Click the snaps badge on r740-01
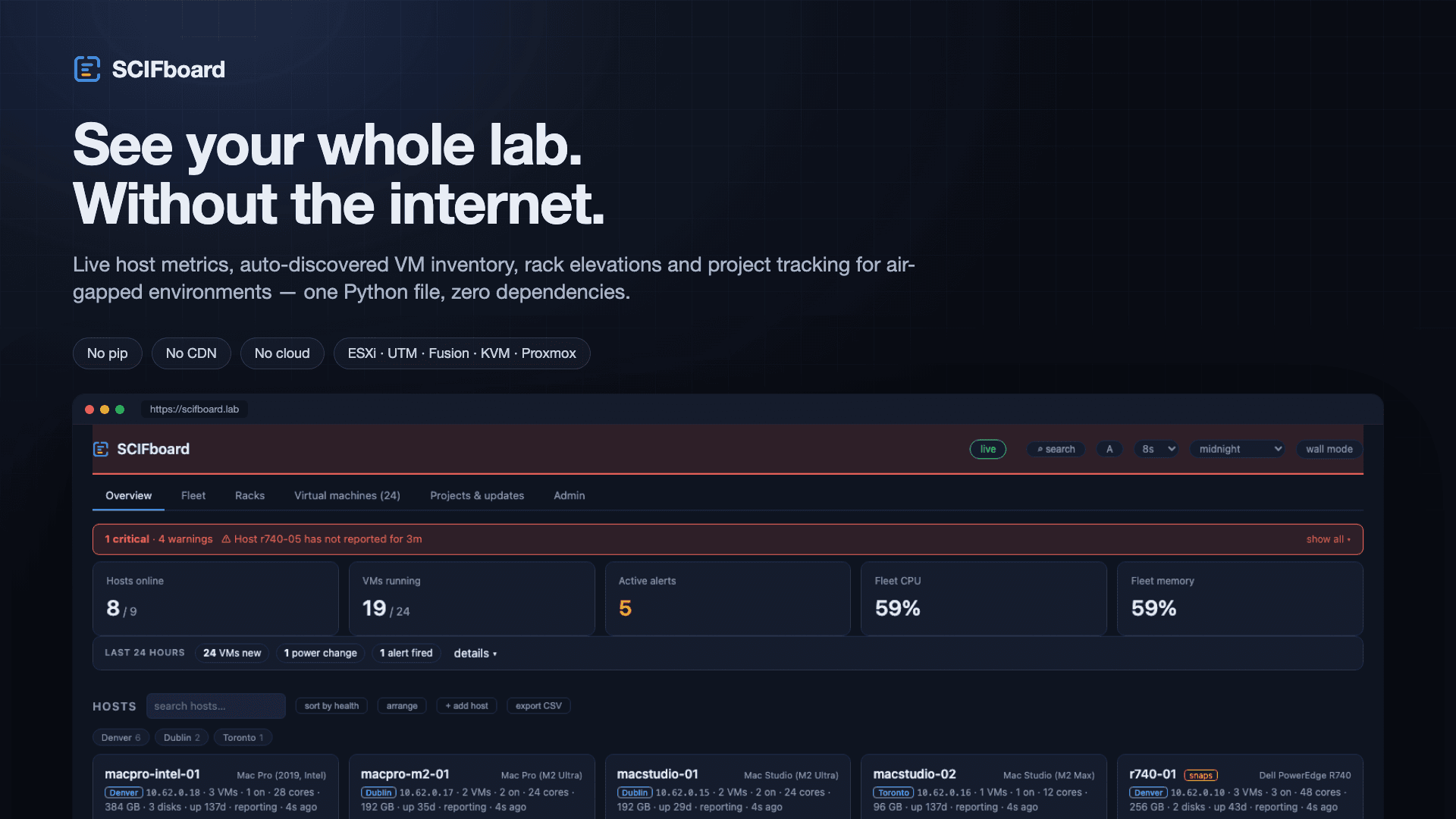This screenshot has height=819, width=1456. pyautogui.click(x=1200, y=775)
